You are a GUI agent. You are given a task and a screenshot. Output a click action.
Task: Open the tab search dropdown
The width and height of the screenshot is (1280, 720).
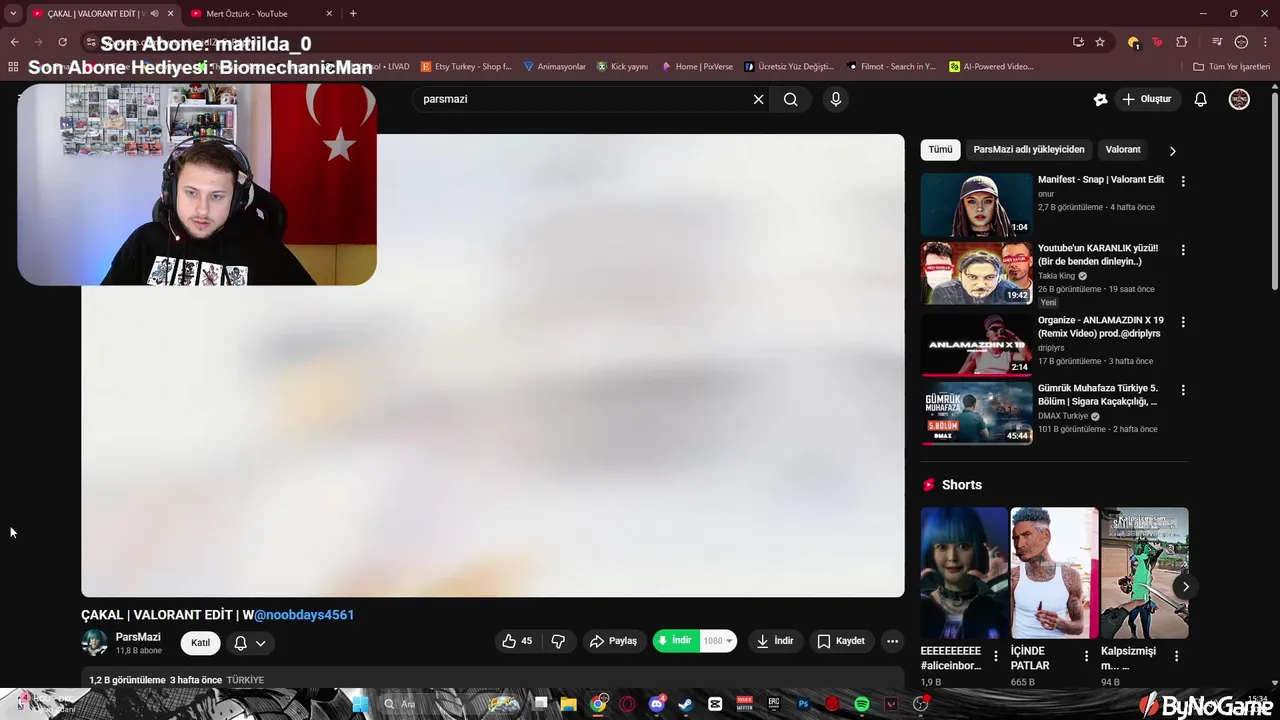click(13, 14)
